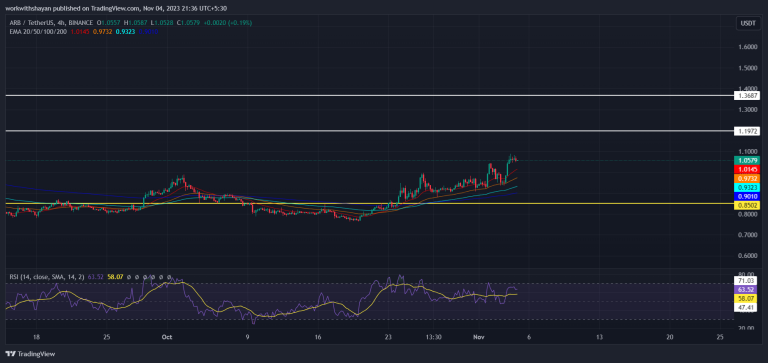Screen dimensions: 768x363
Task: Click the orange 0.9732 EMA price tag
Action: [x=747, y=178]
